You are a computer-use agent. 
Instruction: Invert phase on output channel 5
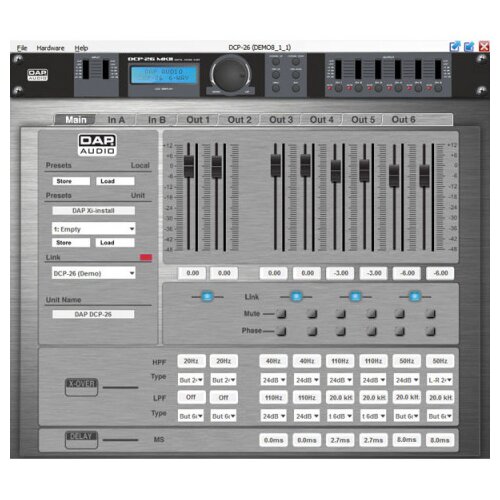(x=400, y=331)
